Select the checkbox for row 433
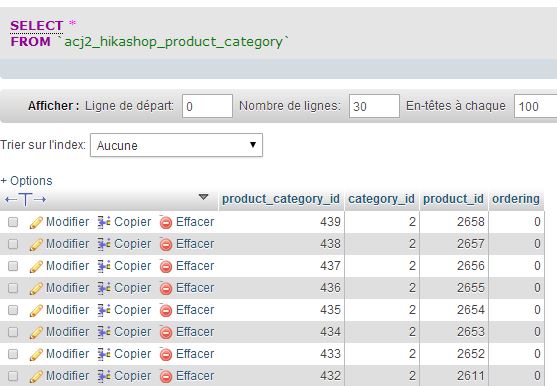The image size is (557, 386). coord(13,354)
